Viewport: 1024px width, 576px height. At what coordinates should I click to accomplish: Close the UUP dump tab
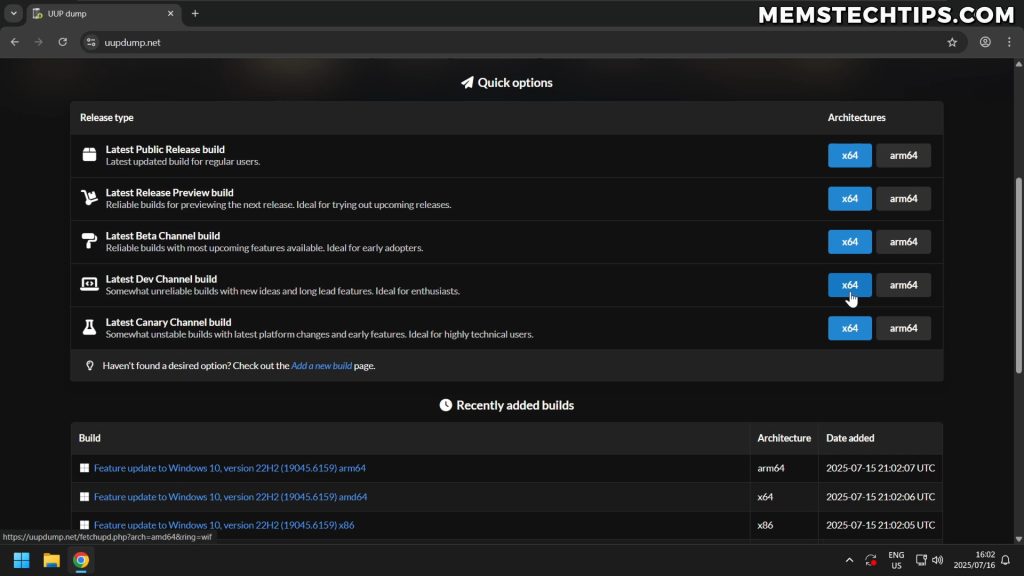[x=170, y=14]
